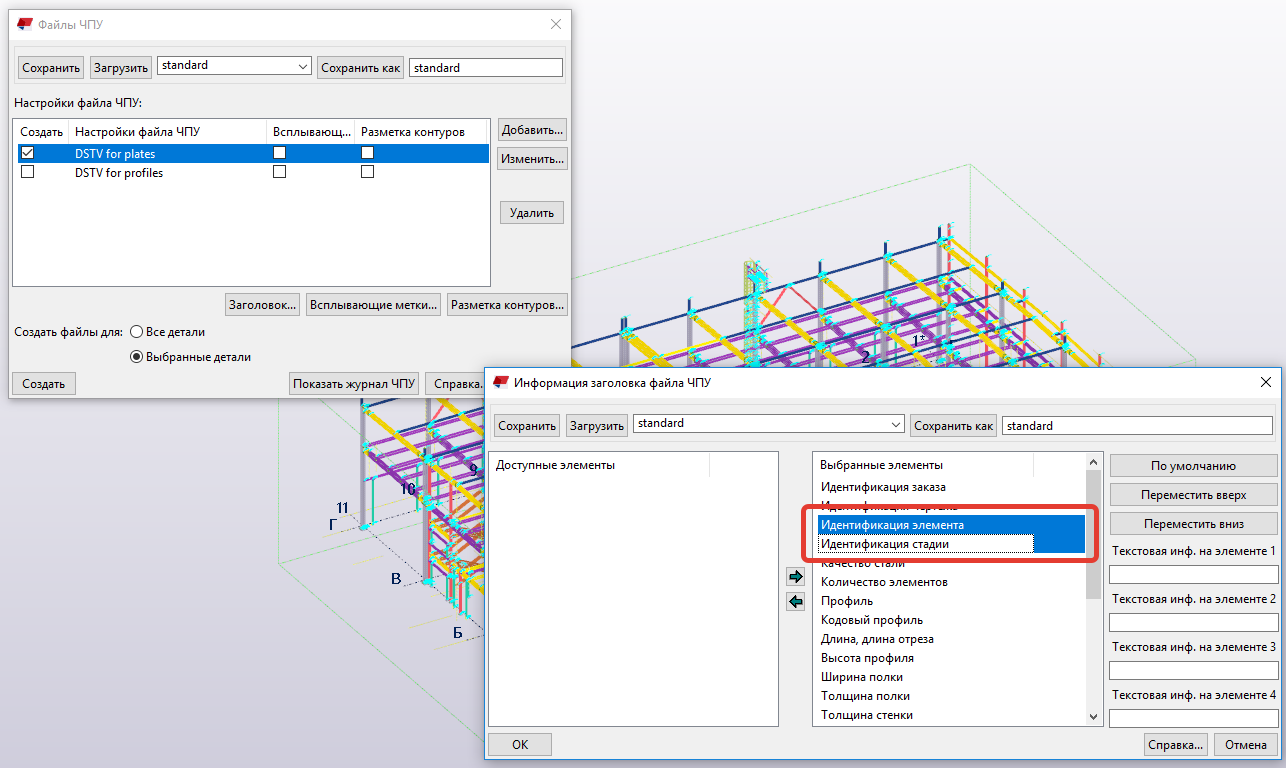Viewport: 1286px width, 768px height.
Task: Enable contour marking for DSTV for profiles
Action: 368,172
